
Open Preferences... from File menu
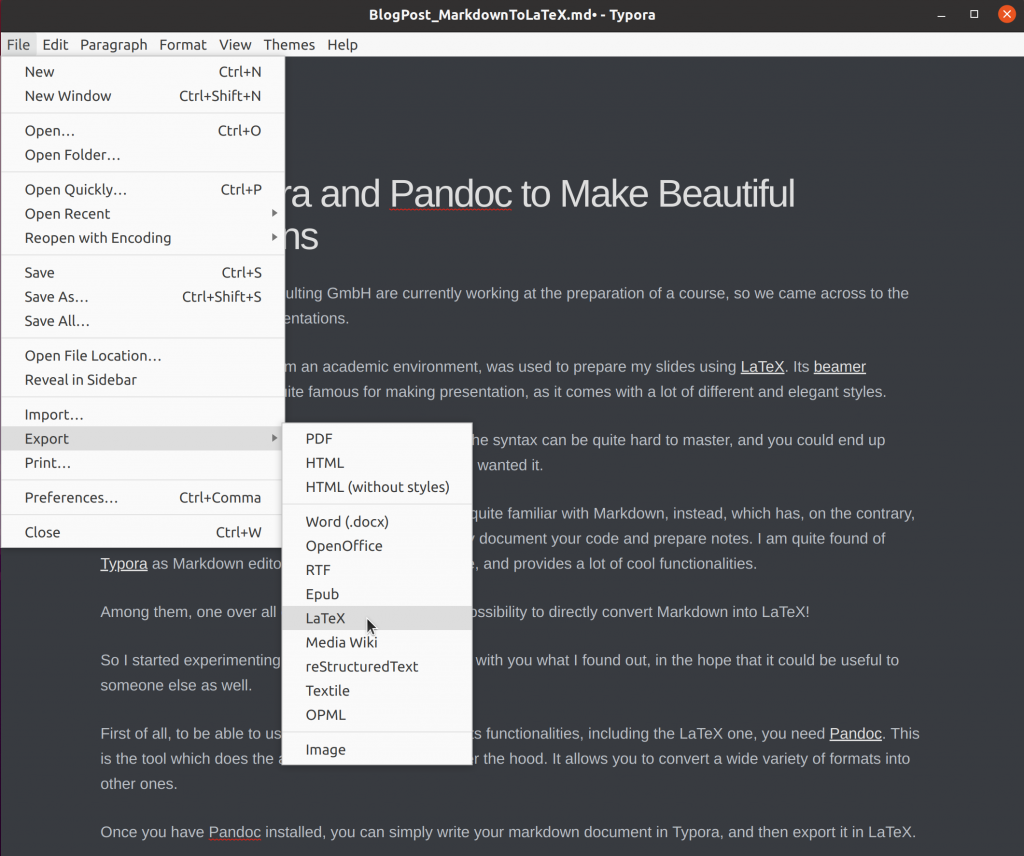[143, 498]
